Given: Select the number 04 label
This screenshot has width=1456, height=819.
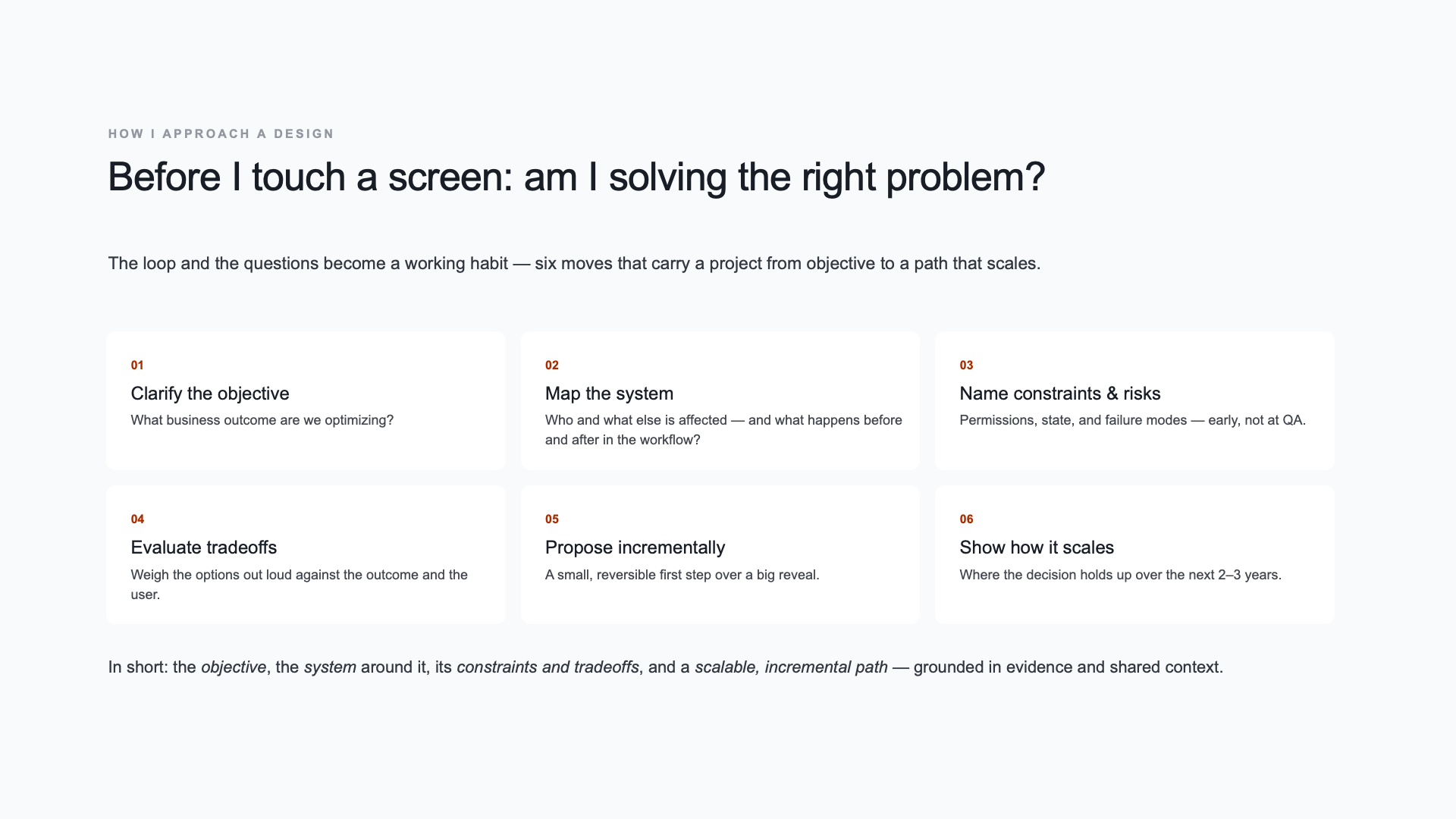Looking at the screenshot, I should (137, 519).
